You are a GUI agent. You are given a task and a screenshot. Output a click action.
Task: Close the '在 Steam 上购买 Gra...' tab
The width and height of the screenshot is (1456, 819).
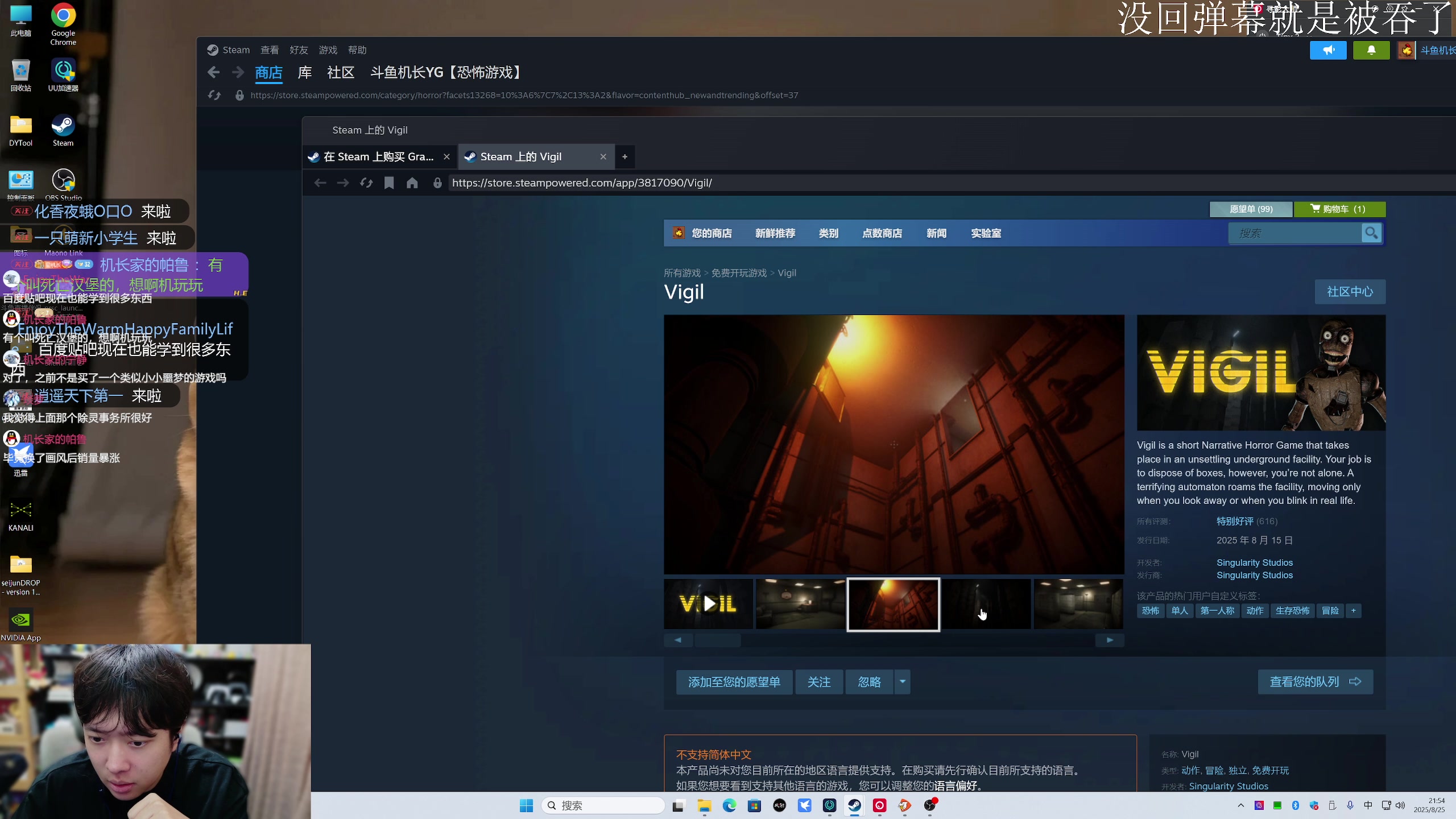point(446,157)
